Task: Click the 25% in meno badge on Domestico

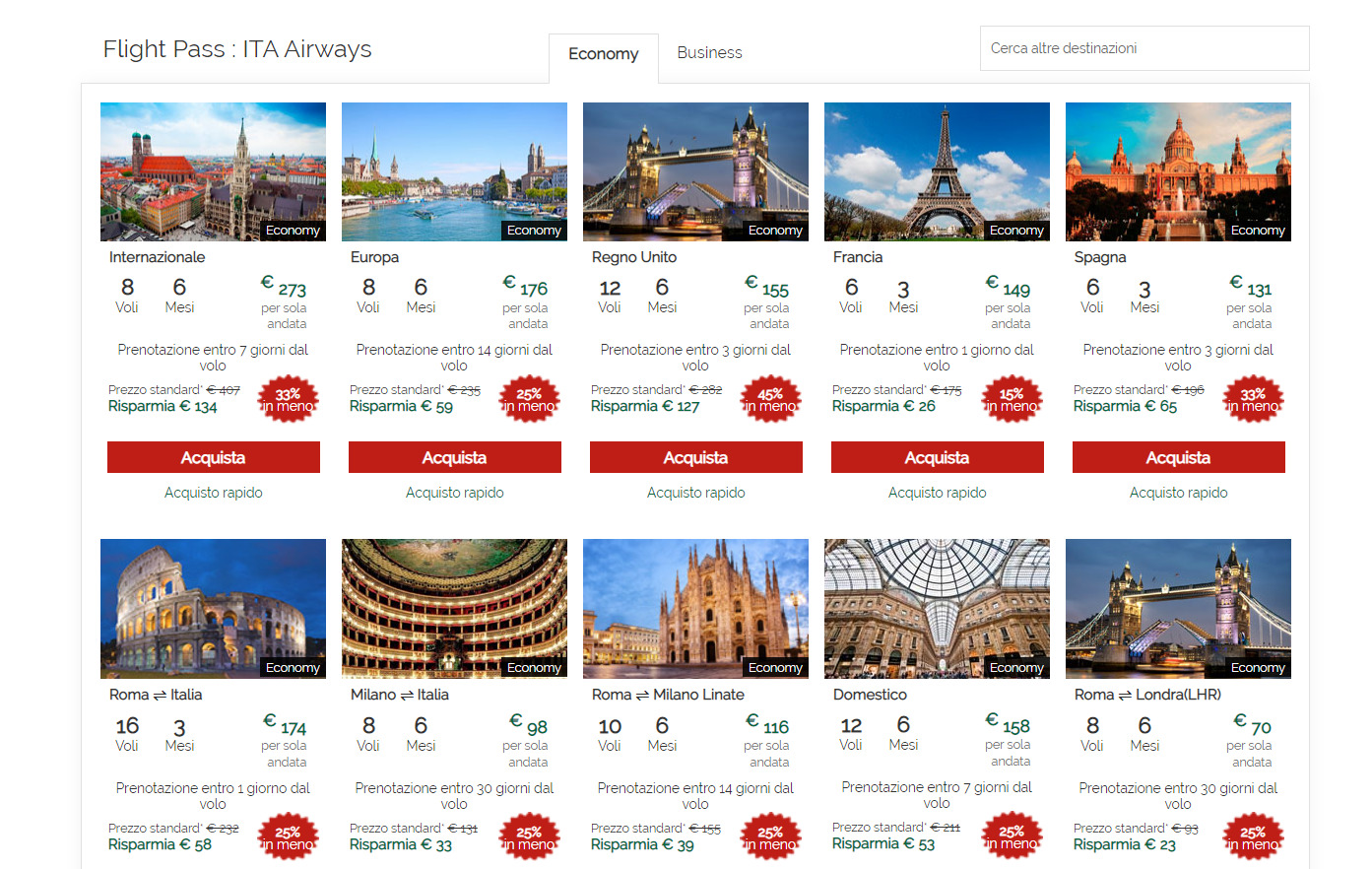Action: (x=1012, y=836)
